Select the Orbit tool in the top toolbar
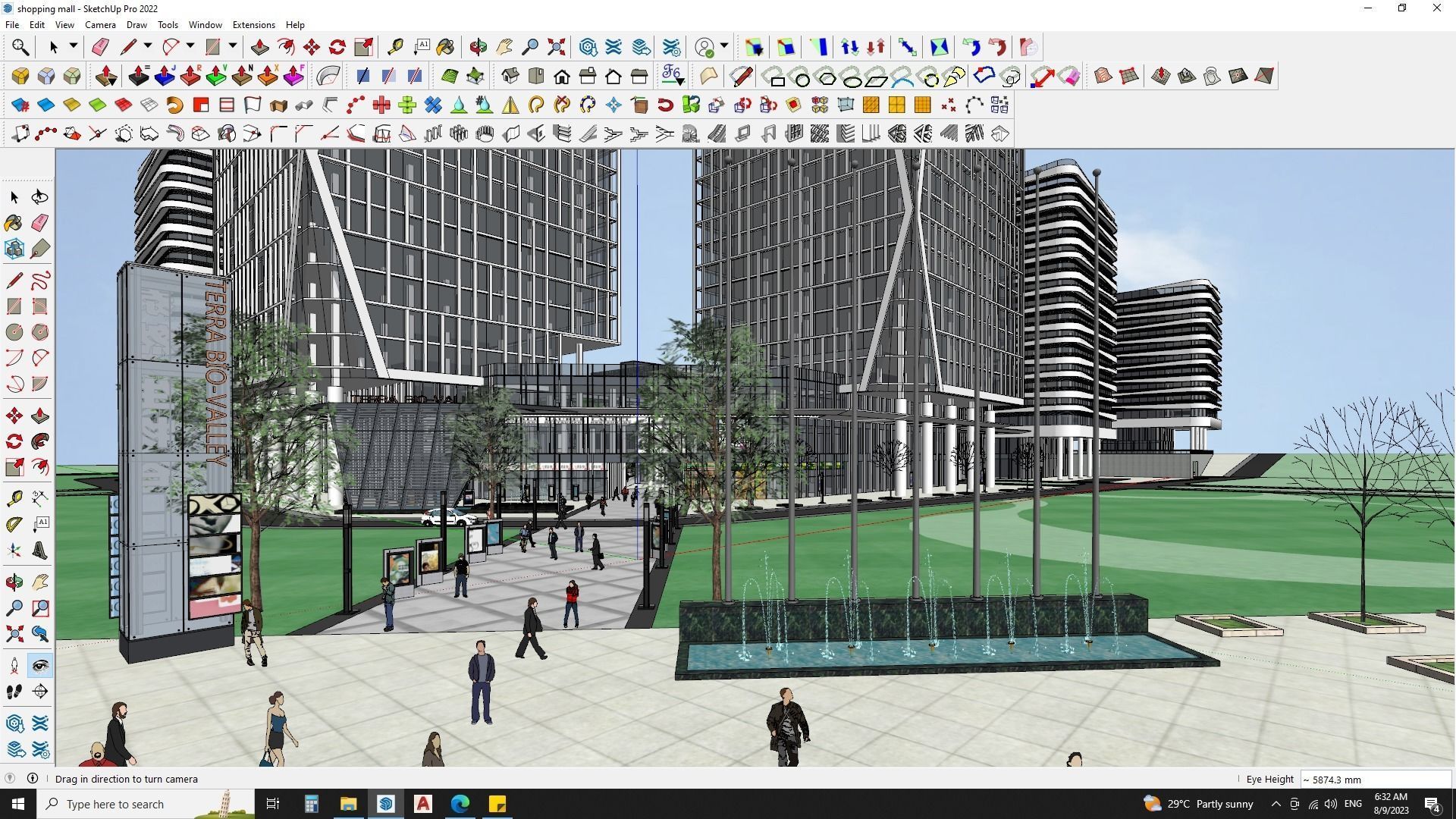 pos(478,47)
